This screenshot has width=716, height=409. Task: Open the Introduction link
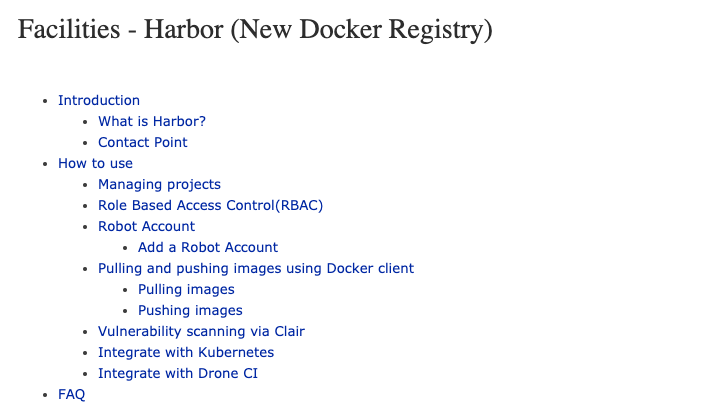[99, 100]
